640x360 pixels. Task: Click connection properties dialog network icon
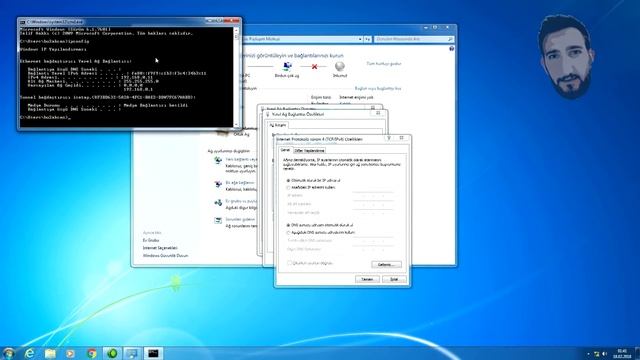click(x=268, y=114)
